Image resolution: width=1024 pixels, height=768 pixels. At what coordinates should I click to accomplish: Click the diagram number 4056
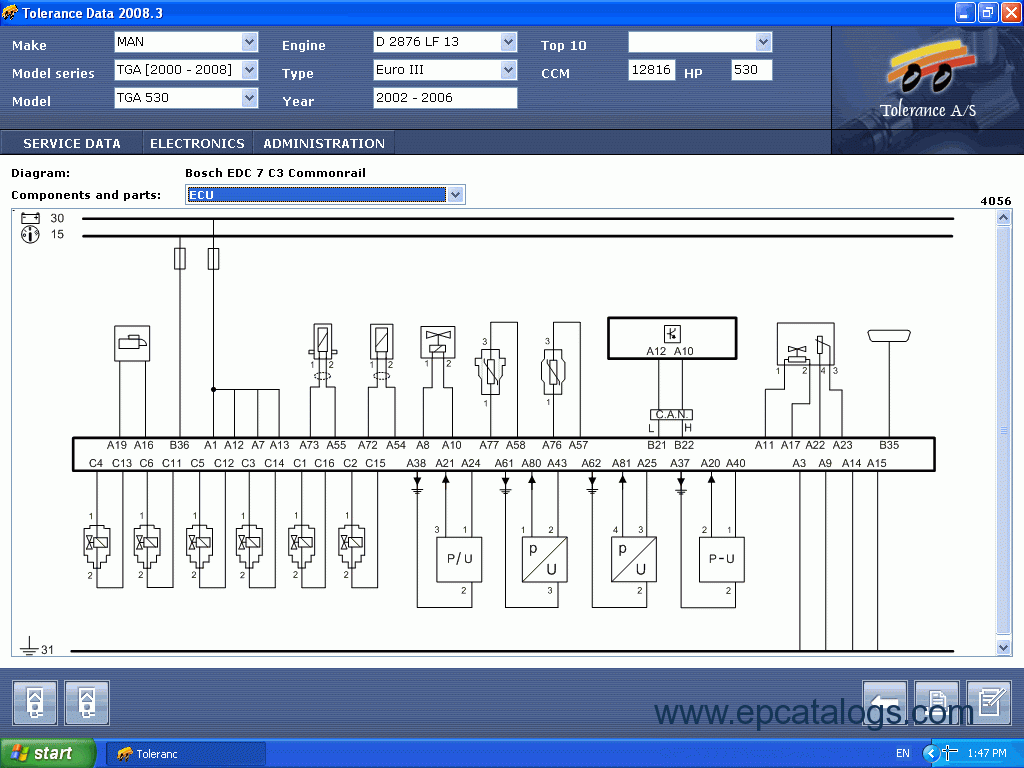coord(995,201)
